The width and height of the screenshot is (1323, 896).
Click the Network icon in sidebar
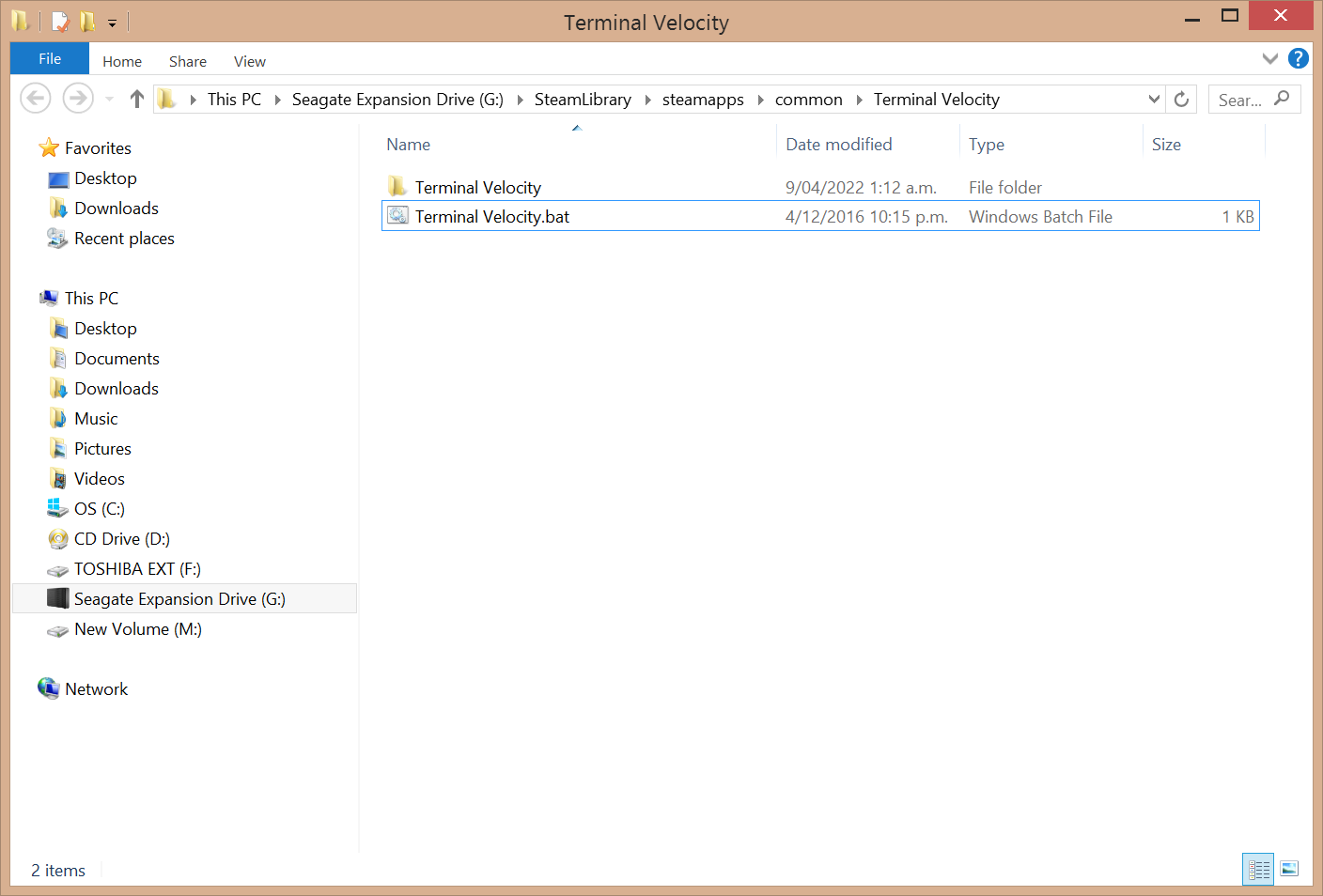click(x=49, y=688)
